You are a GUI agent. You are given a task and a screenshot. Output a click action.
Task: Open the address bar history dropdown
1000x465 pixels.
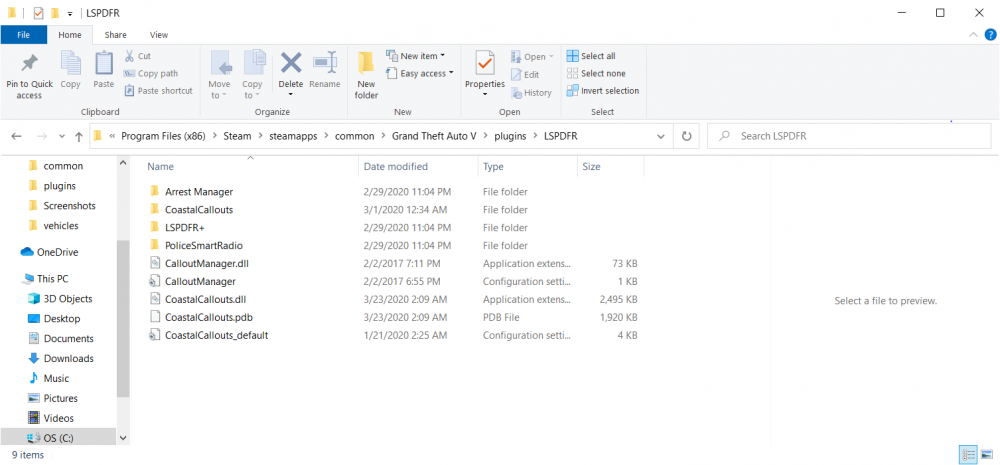[661, 136]
